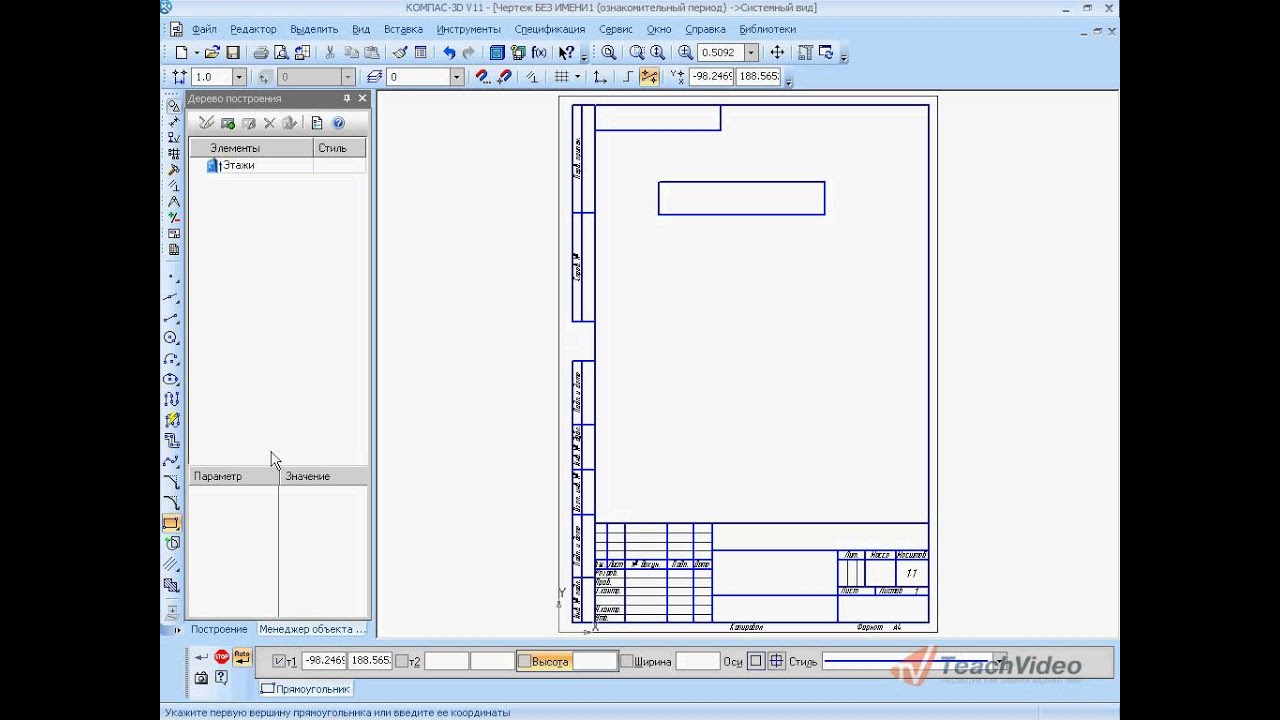Image resolution: width=1280 pixels, height=720 pixels.
Task: Select the Arc tool in the left toolbar
Action: tap(172, 358)
